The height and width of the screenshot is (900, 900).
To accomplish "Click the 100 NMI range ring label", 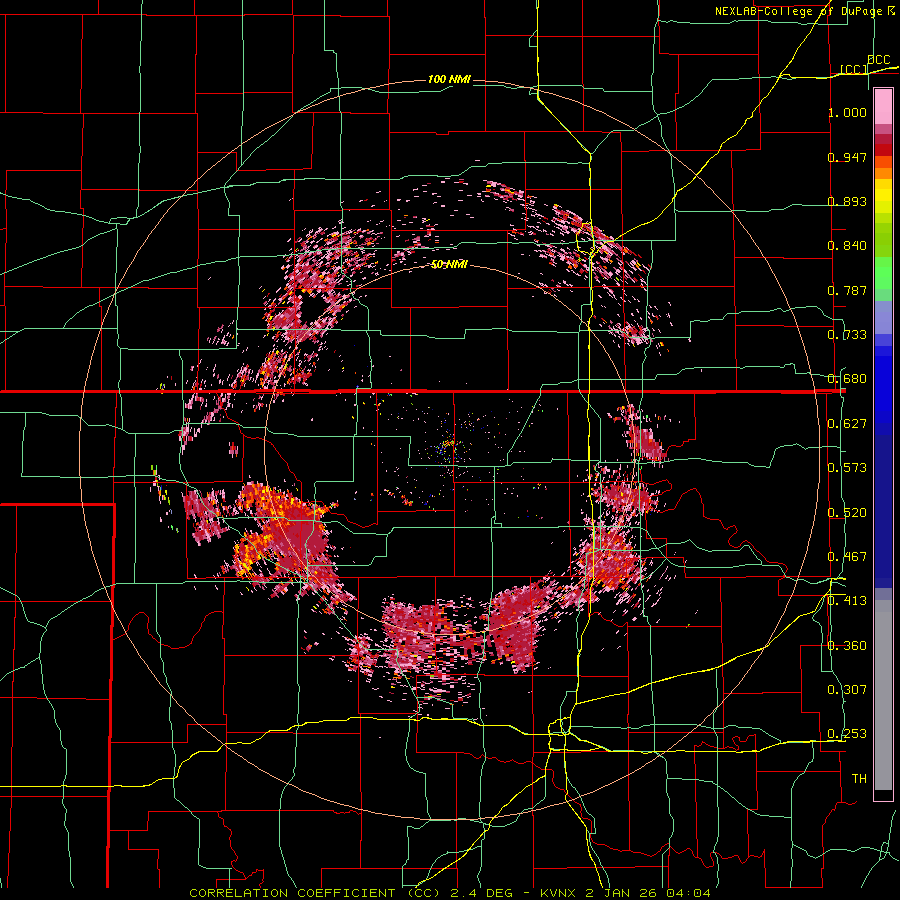I will point(449,79).
